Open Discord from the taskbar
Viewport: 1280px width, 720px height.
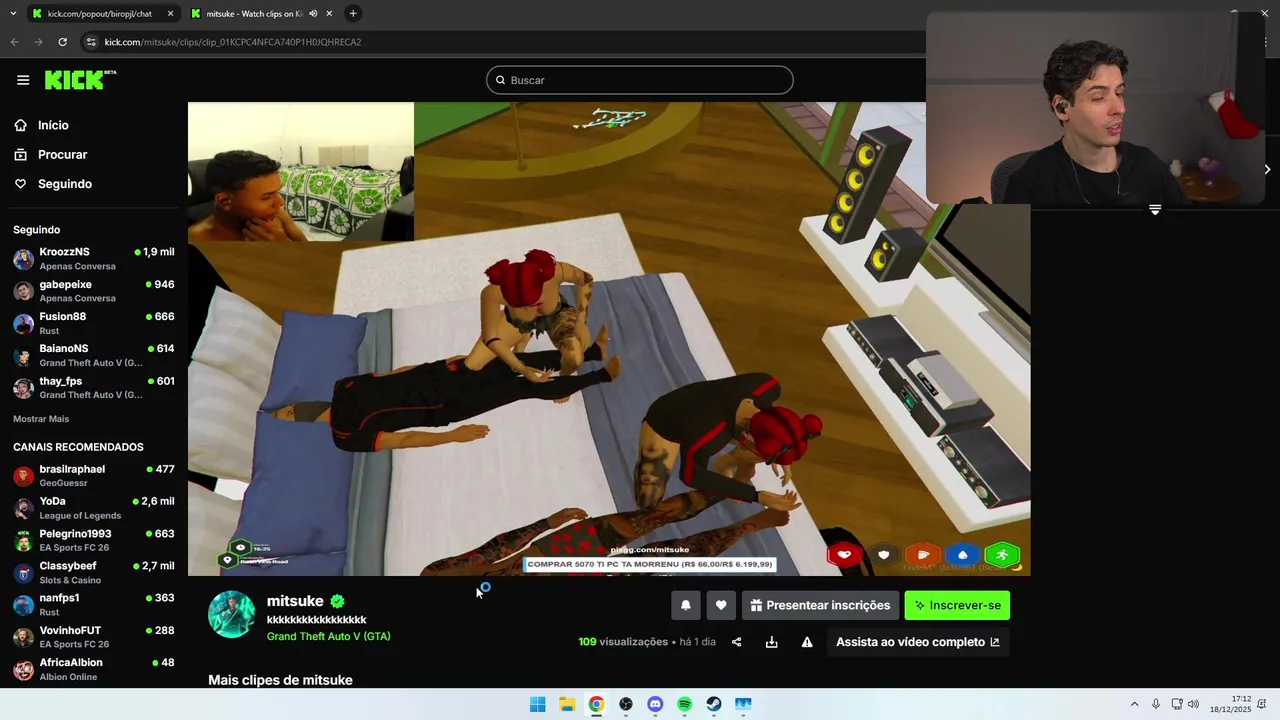(655, 704)
